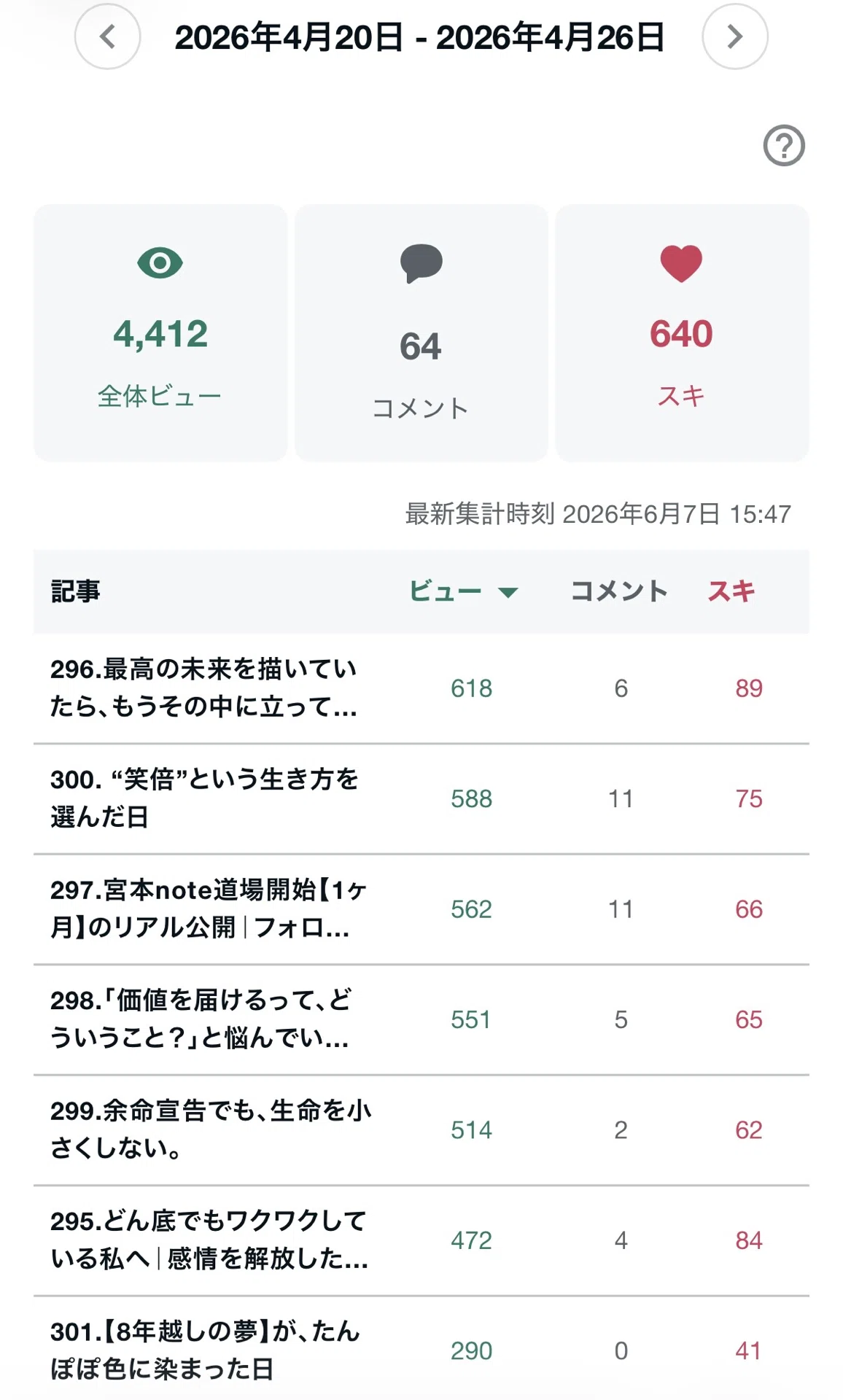Go to the next week arrow
The height and width of the screenshot is (1400, 843).
(x=734, y=36)
